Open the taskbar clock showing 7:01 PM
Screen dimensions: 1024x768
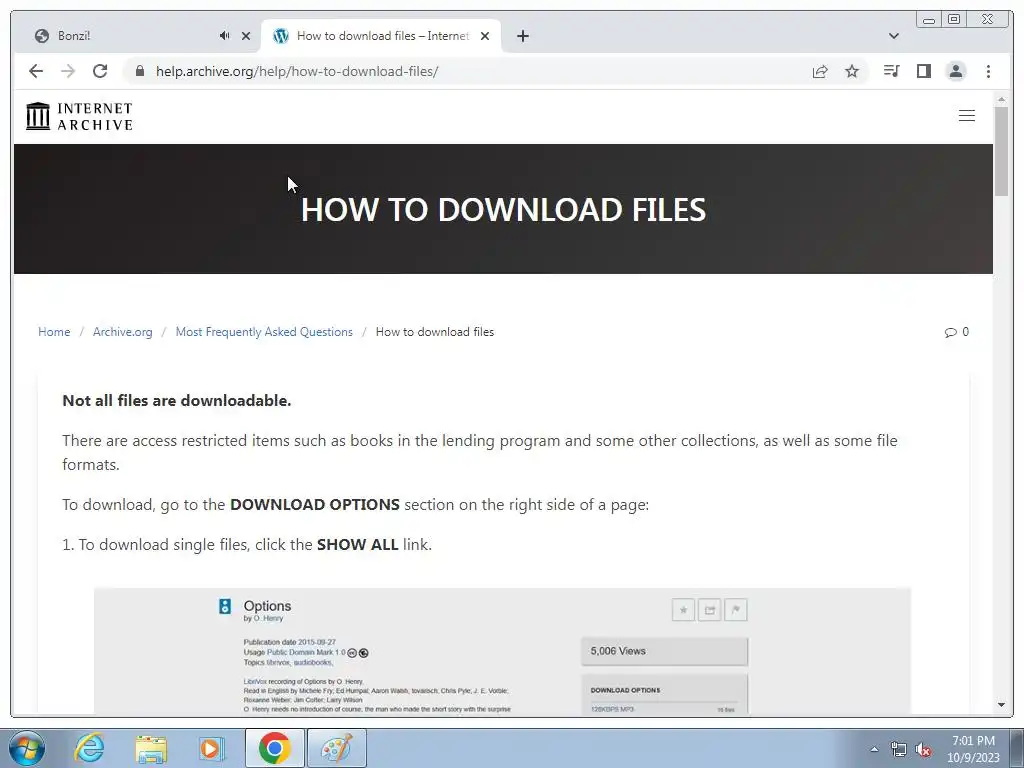[973, 749]
